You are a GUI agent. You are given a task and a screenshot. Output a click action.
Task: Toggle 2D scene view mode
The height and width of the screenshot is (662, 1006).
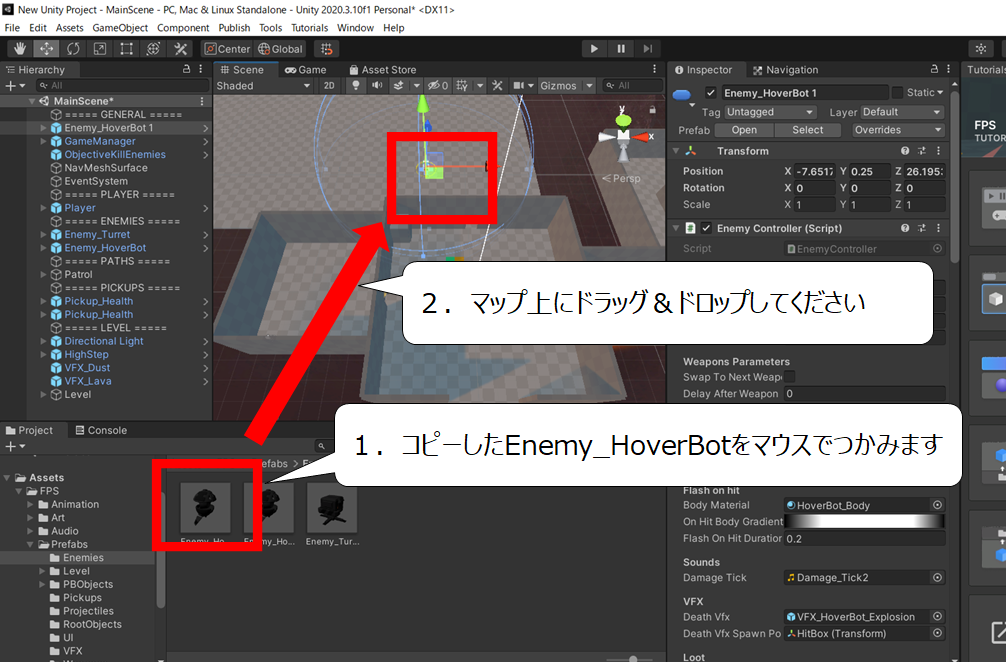(329, 85)
